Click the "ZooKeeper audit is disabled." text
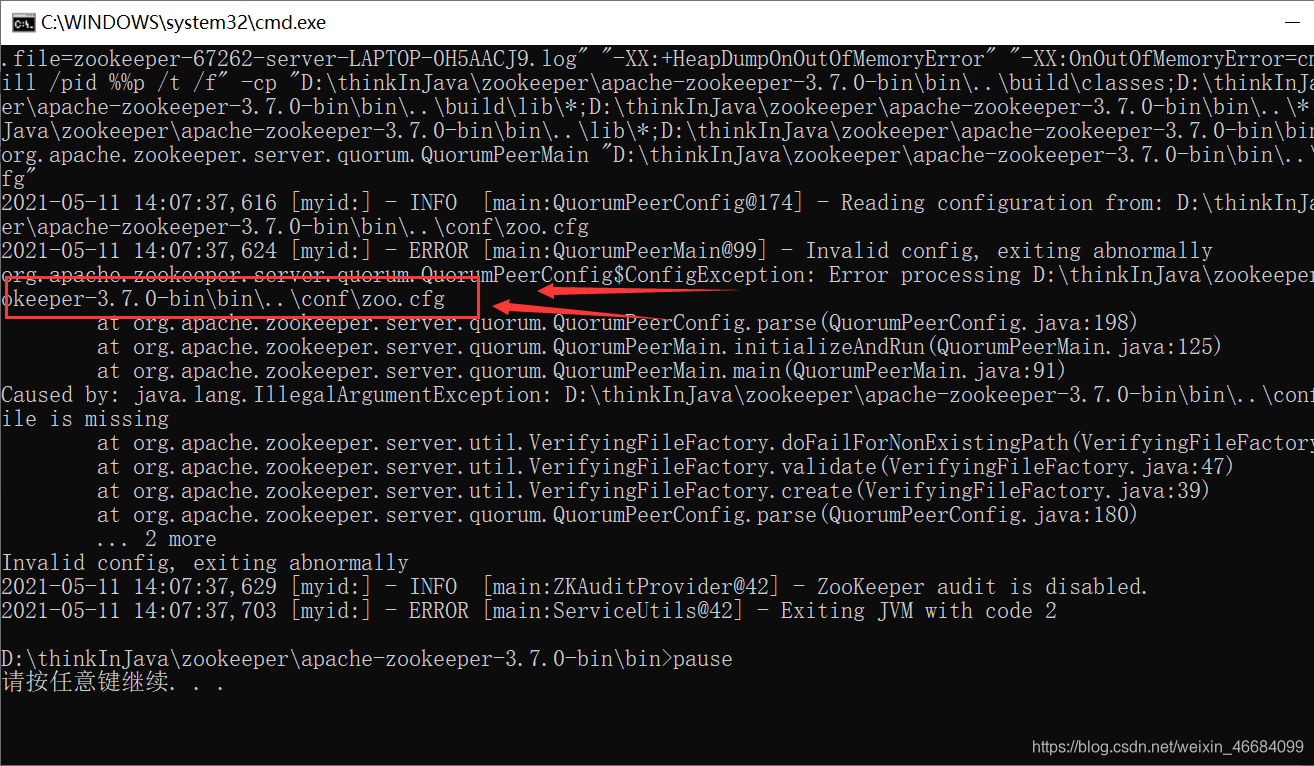 tap(982, 587)
